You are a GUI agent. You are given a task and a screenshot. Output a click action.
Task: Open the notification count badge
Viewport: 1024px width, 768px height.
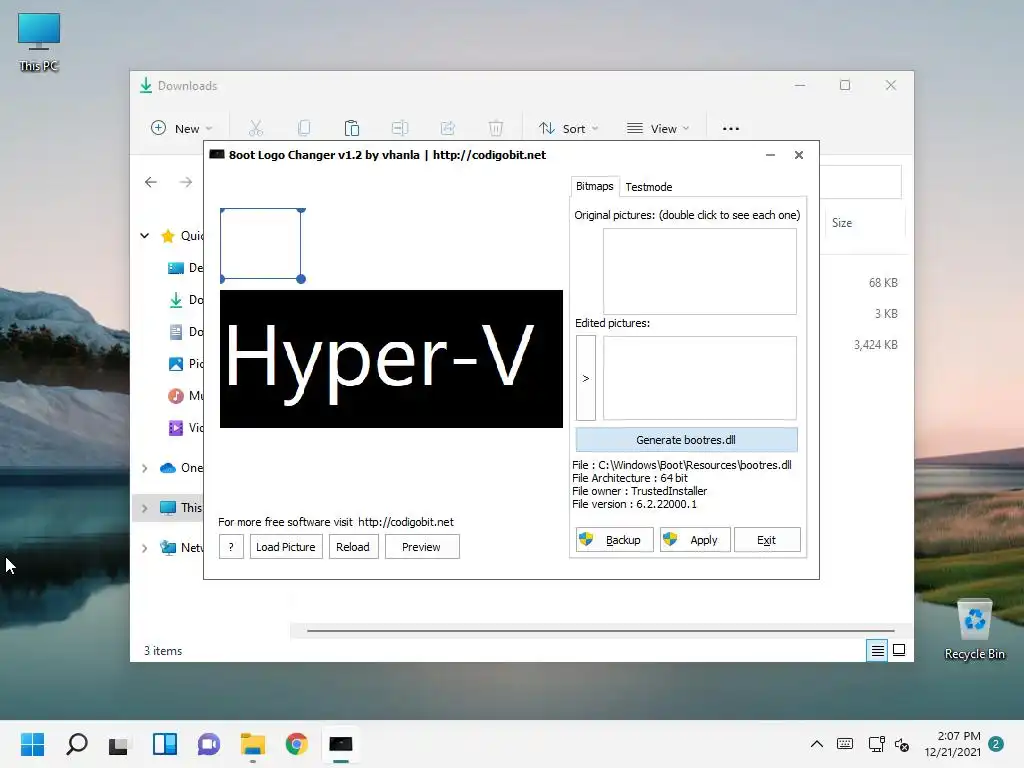click(995, 744)
